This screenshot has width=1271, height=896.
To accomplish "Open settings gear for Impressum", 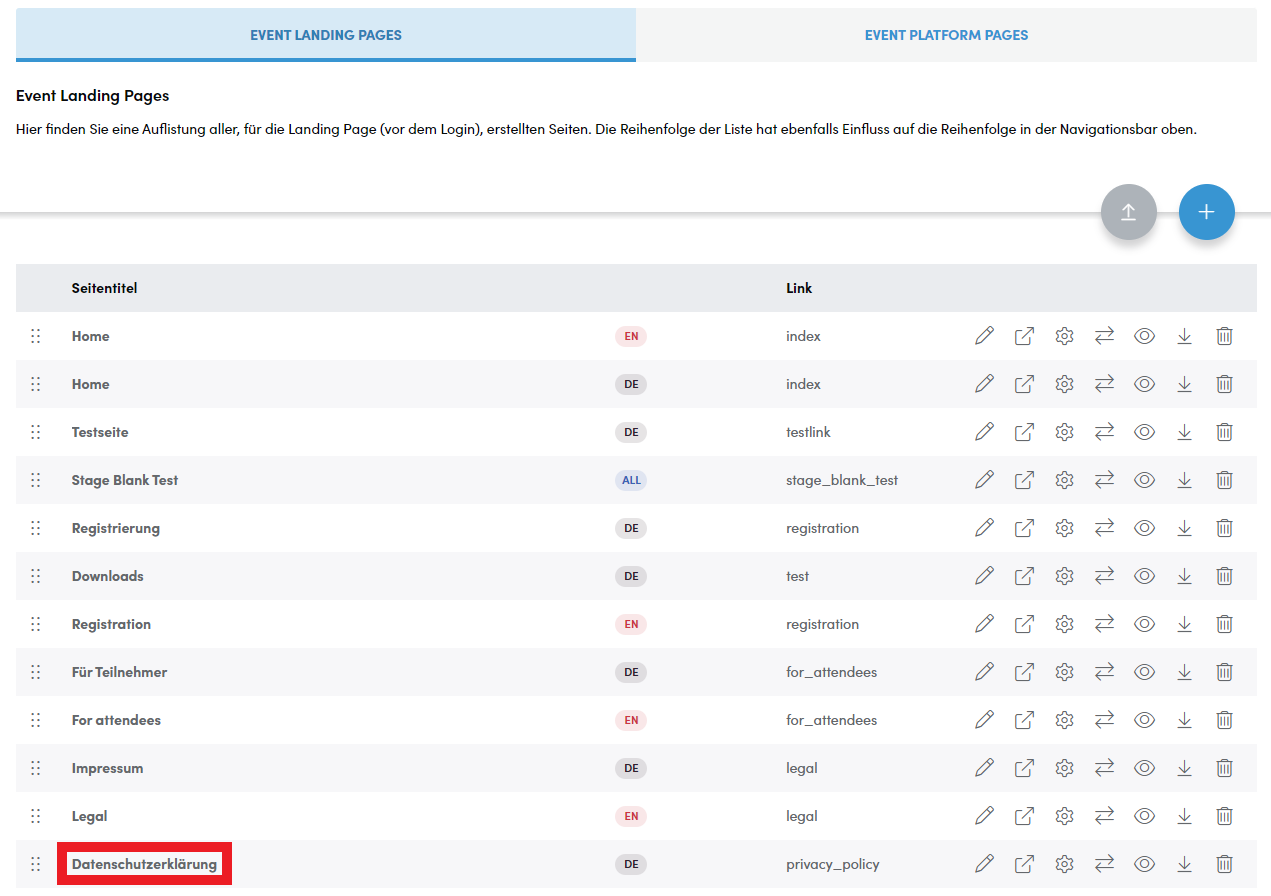I will tap(1064, 768).
